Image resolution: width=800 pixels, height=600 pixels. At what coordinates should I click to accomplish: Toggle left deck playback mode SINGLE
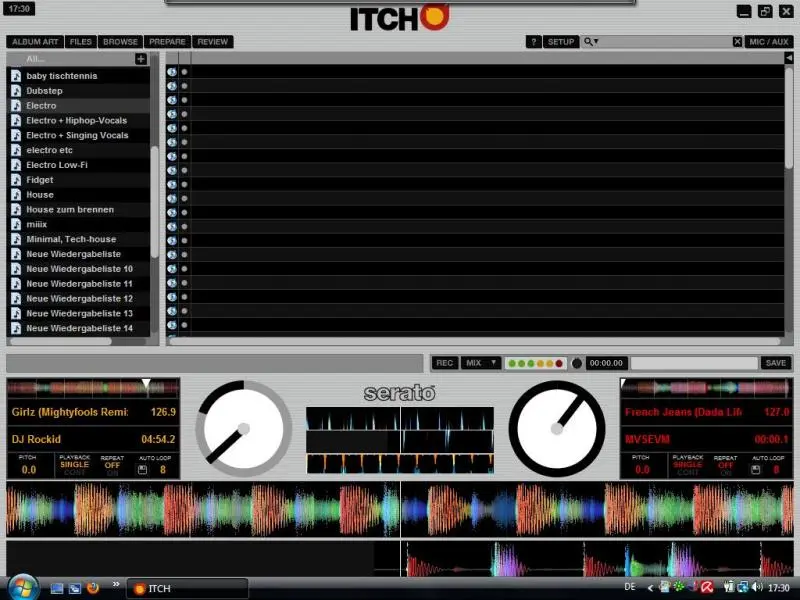74,465
